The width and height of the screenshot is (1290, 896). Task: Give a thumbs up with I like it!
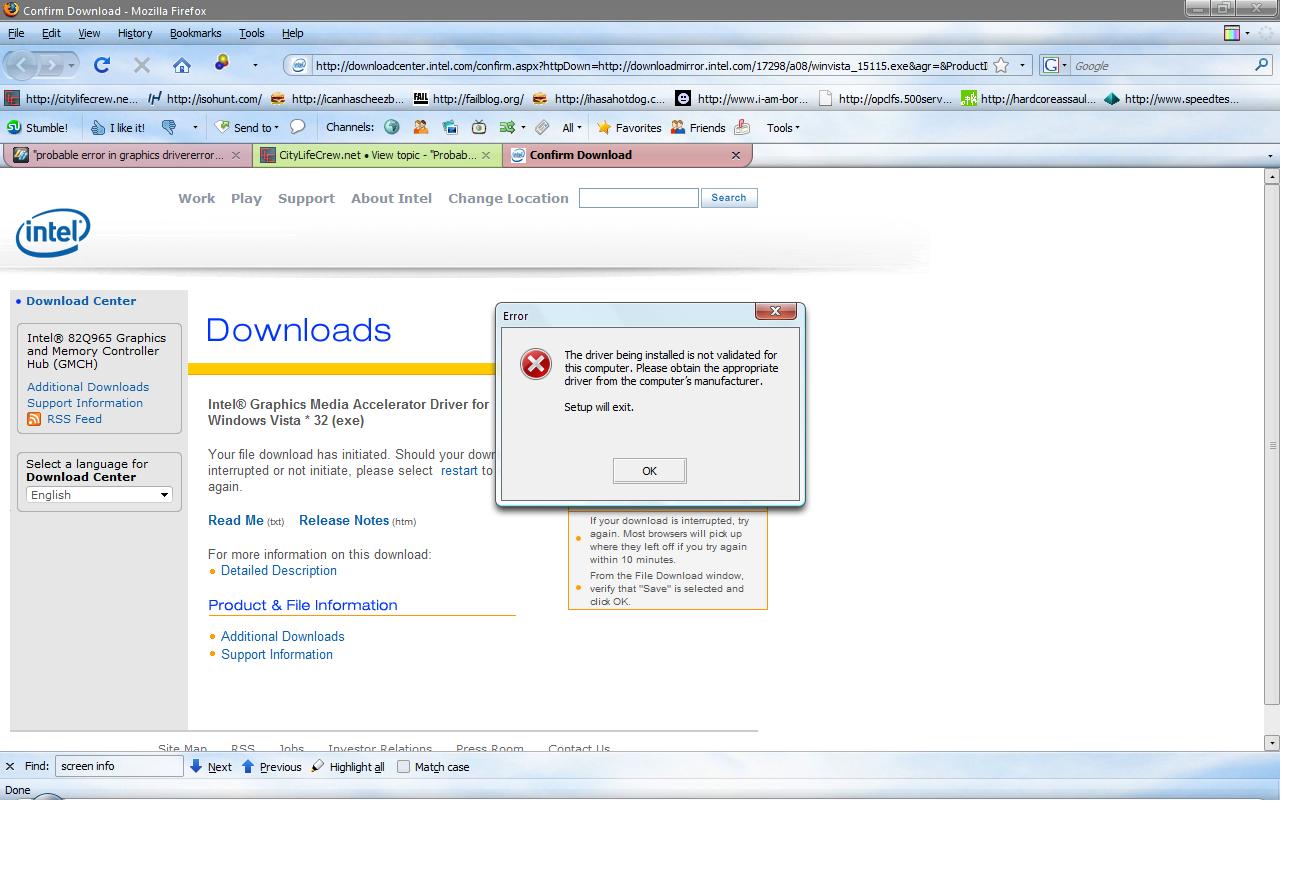pos(117,128)
